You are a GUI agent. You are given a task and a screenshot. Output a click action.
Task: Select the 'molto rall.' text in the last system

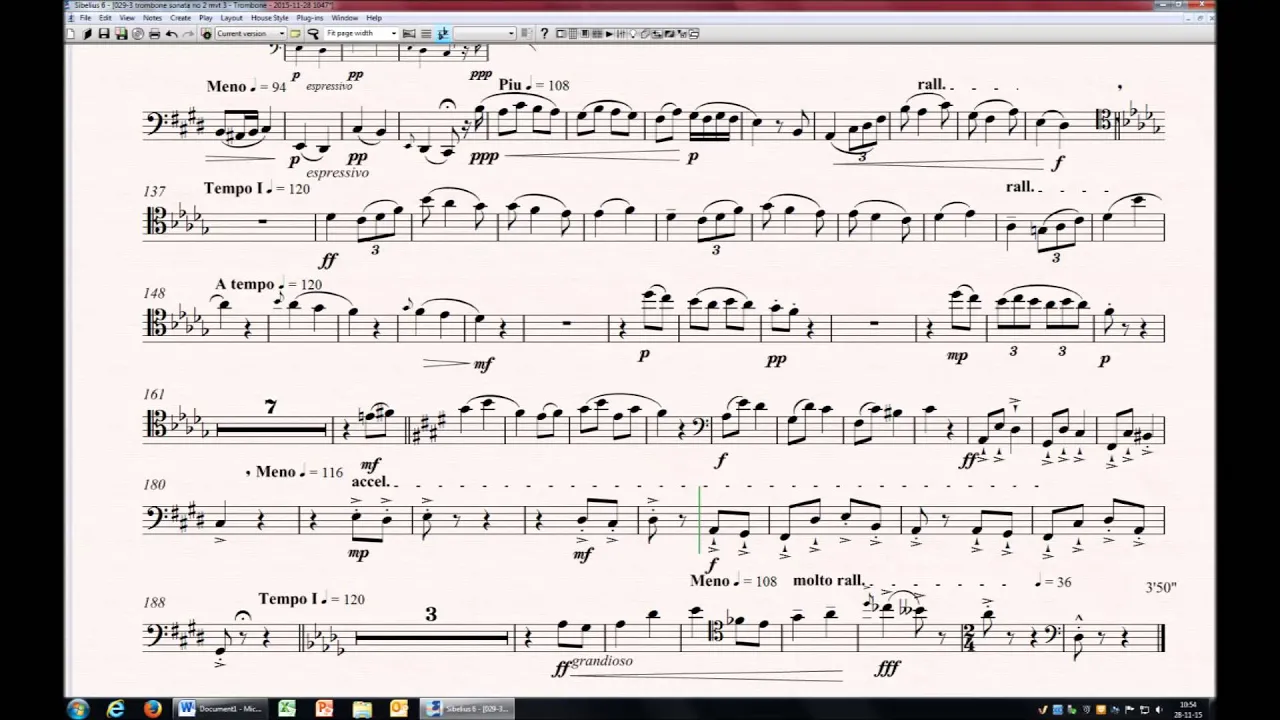(829, 580)
